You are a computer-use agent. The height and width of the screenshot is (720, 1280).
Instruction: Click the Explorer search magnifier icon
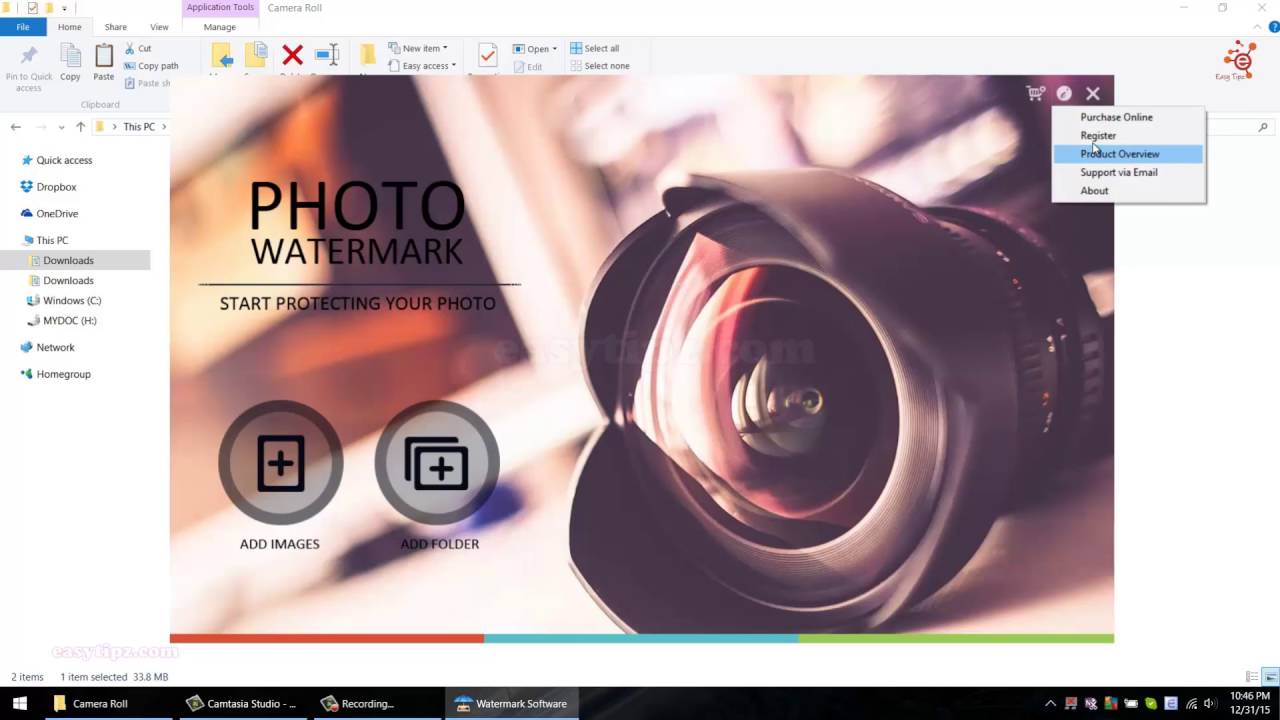1263,127
